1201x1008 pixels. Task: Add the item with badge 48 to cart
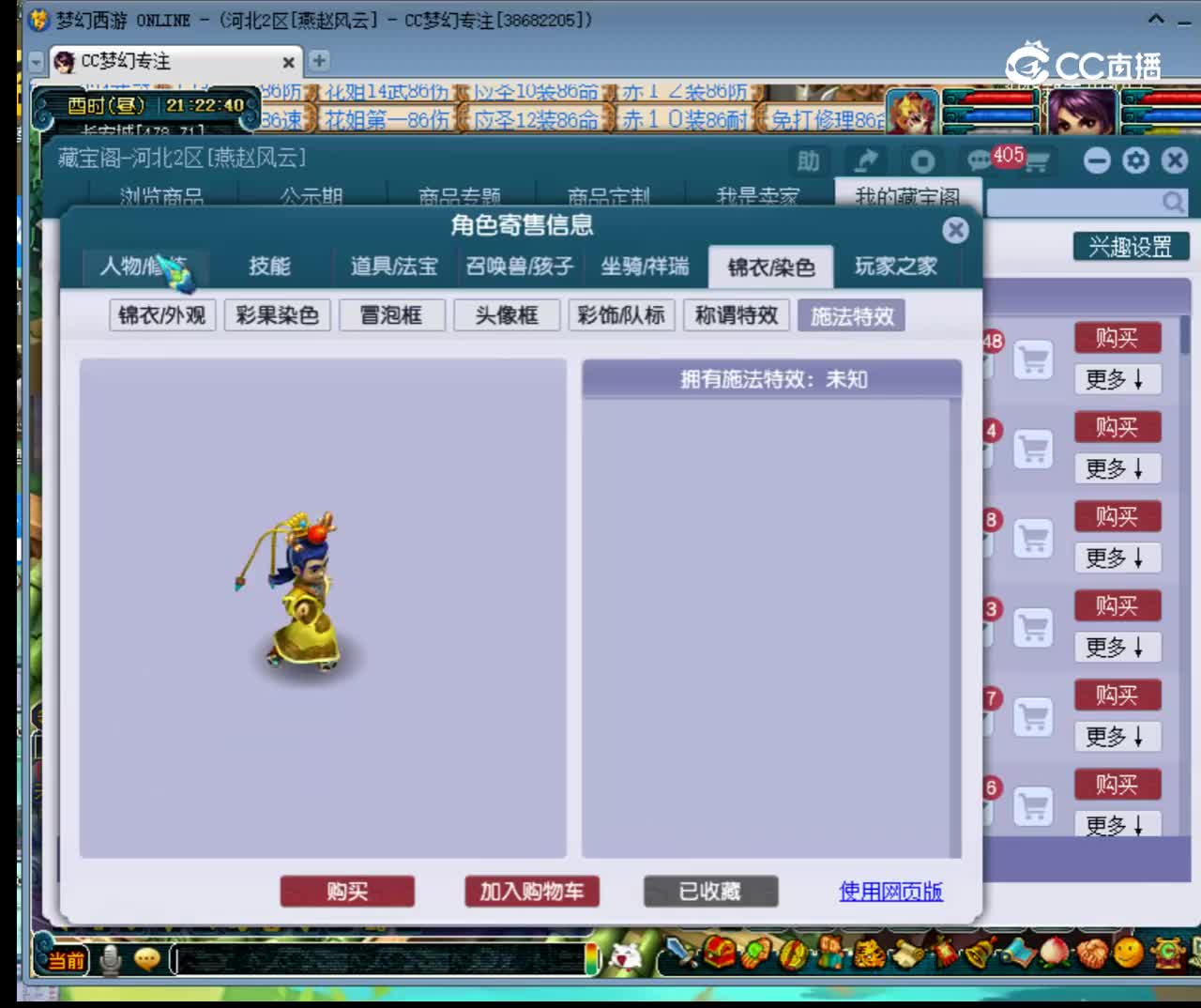click(1033, 359)
